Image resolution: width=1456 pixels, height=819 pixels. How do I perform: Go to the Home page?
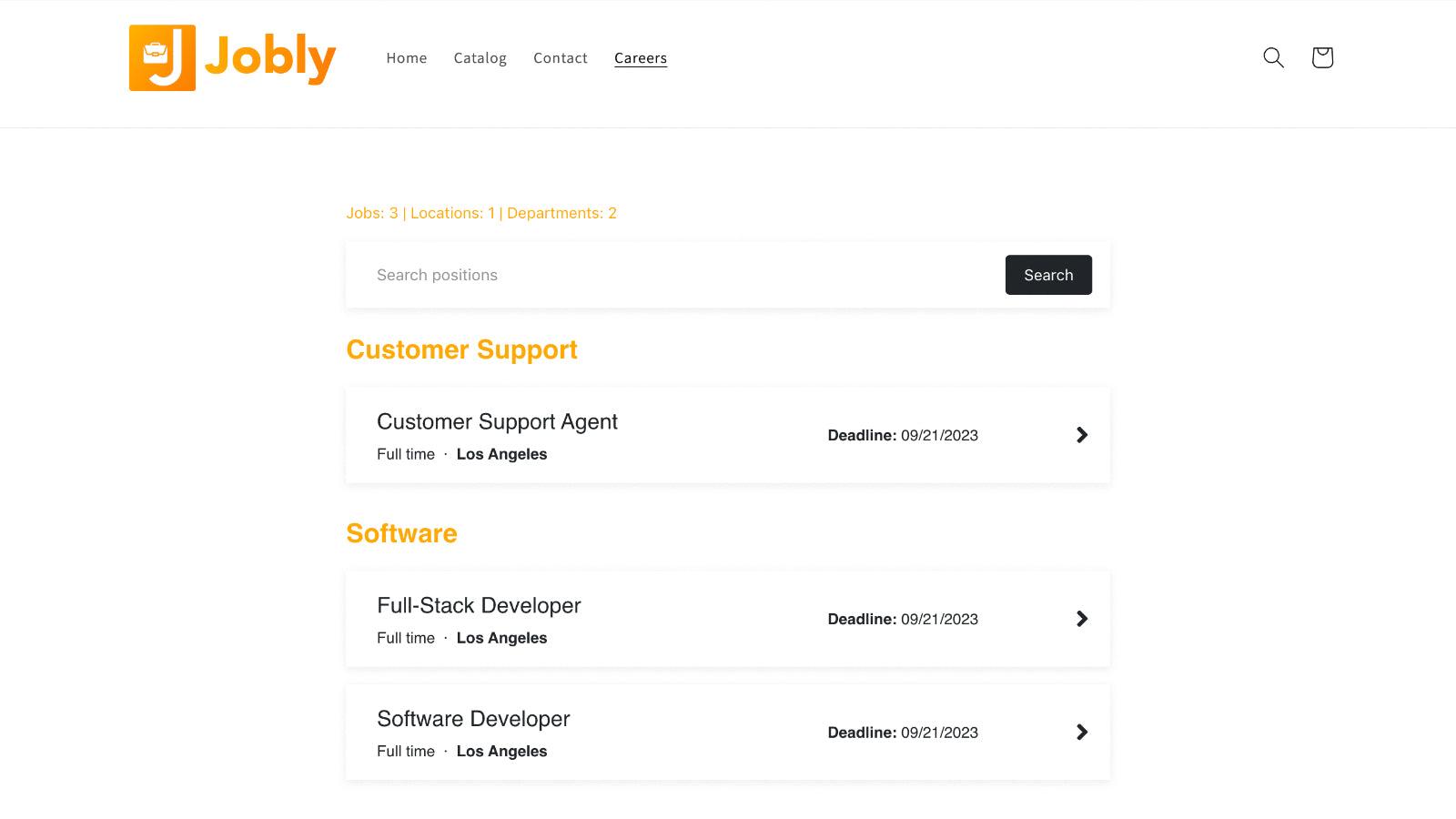point(406,57)
